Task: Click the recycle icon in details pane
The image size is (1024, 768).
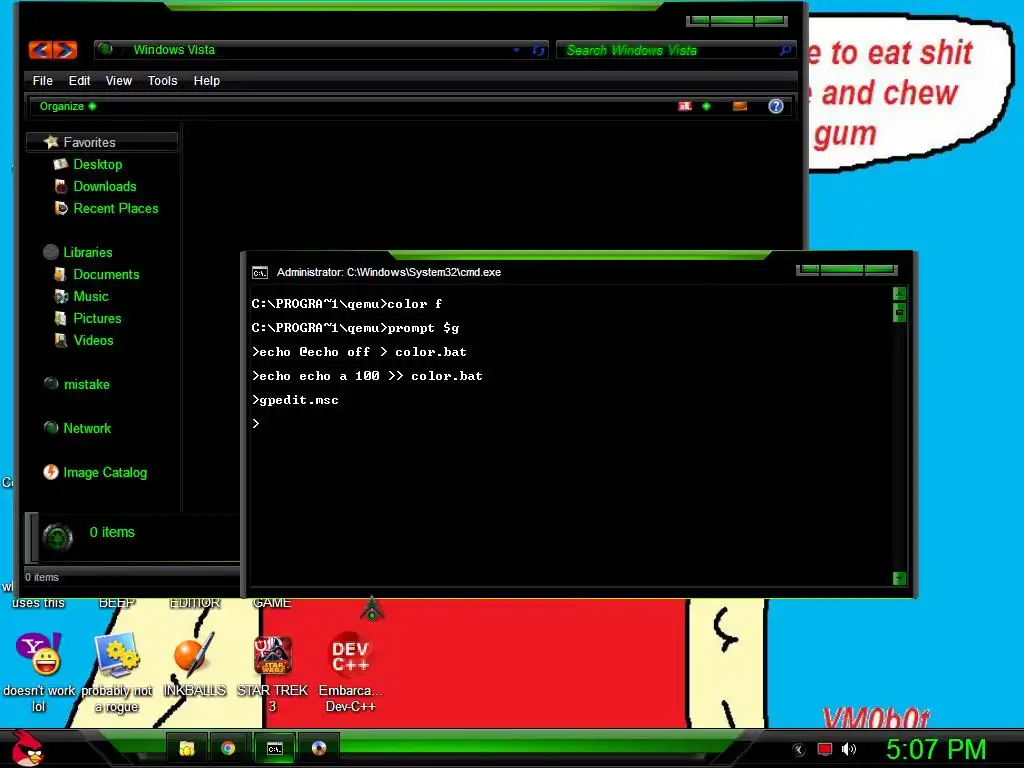Action: [x=57, y=537]
